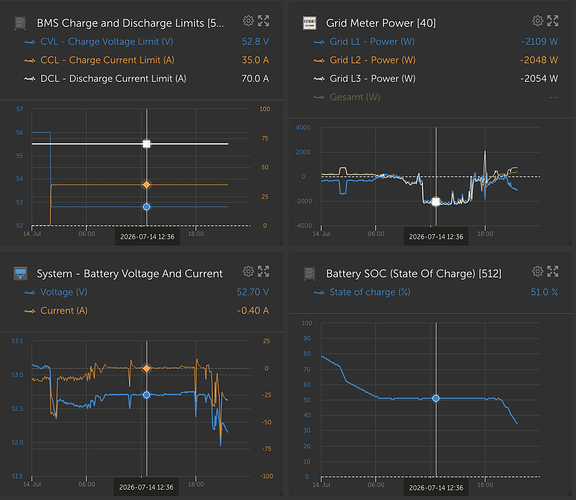
Task: Click the battery device icon beside BMS Charge title
Action: pyautogui.click(x=20, y=23)
